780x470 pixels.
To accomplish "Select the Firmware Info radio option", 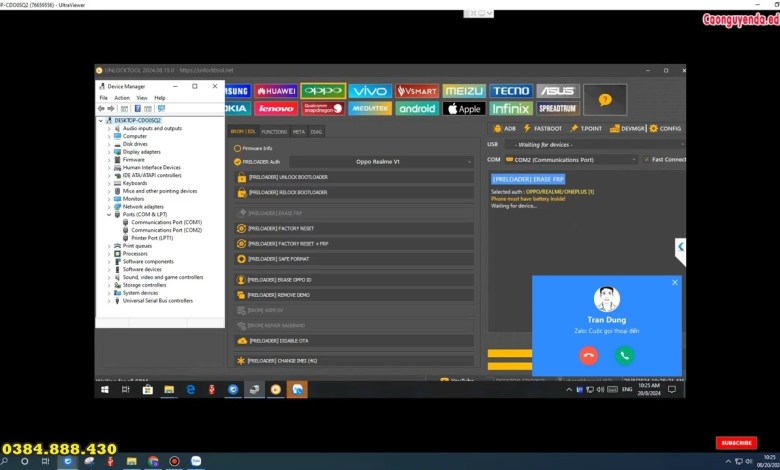I will pyautogui.click(x=237, y=147).
